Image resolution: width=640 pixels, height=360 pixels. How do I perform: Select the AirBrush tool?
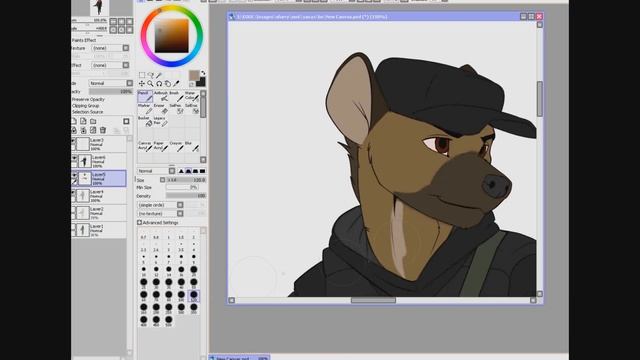pyautogui.click(x=161, y=96)
